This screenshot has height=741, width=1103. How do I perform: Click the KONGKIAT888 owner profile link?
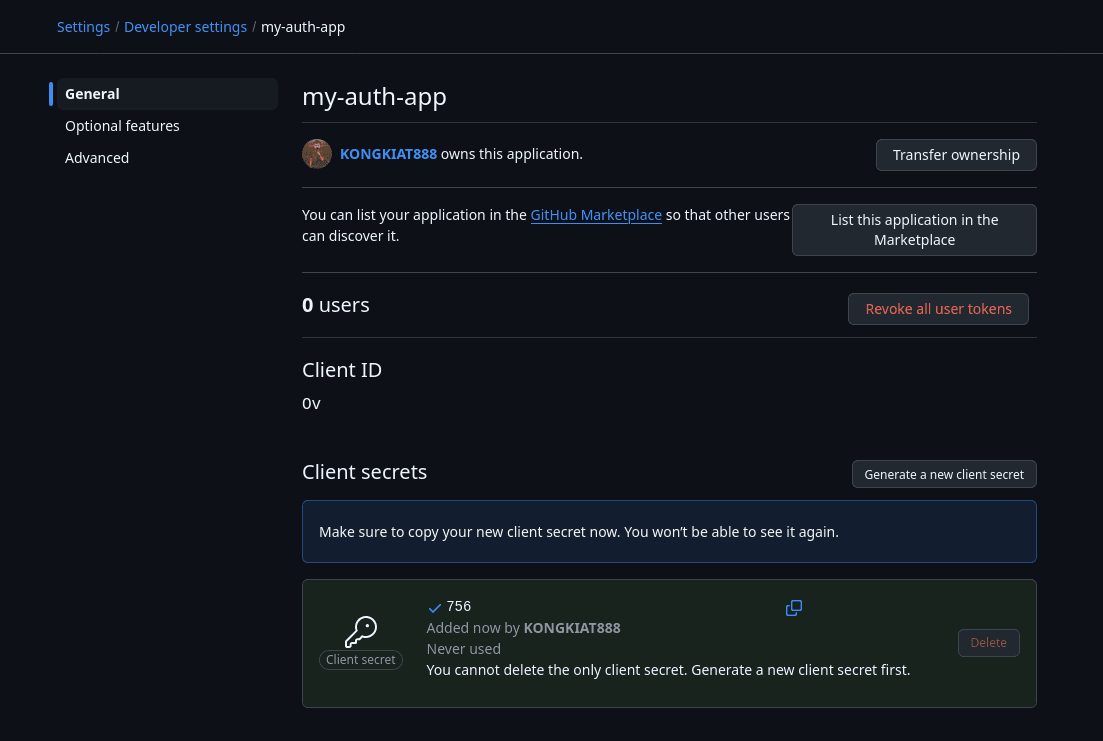(x=388, y=153)
